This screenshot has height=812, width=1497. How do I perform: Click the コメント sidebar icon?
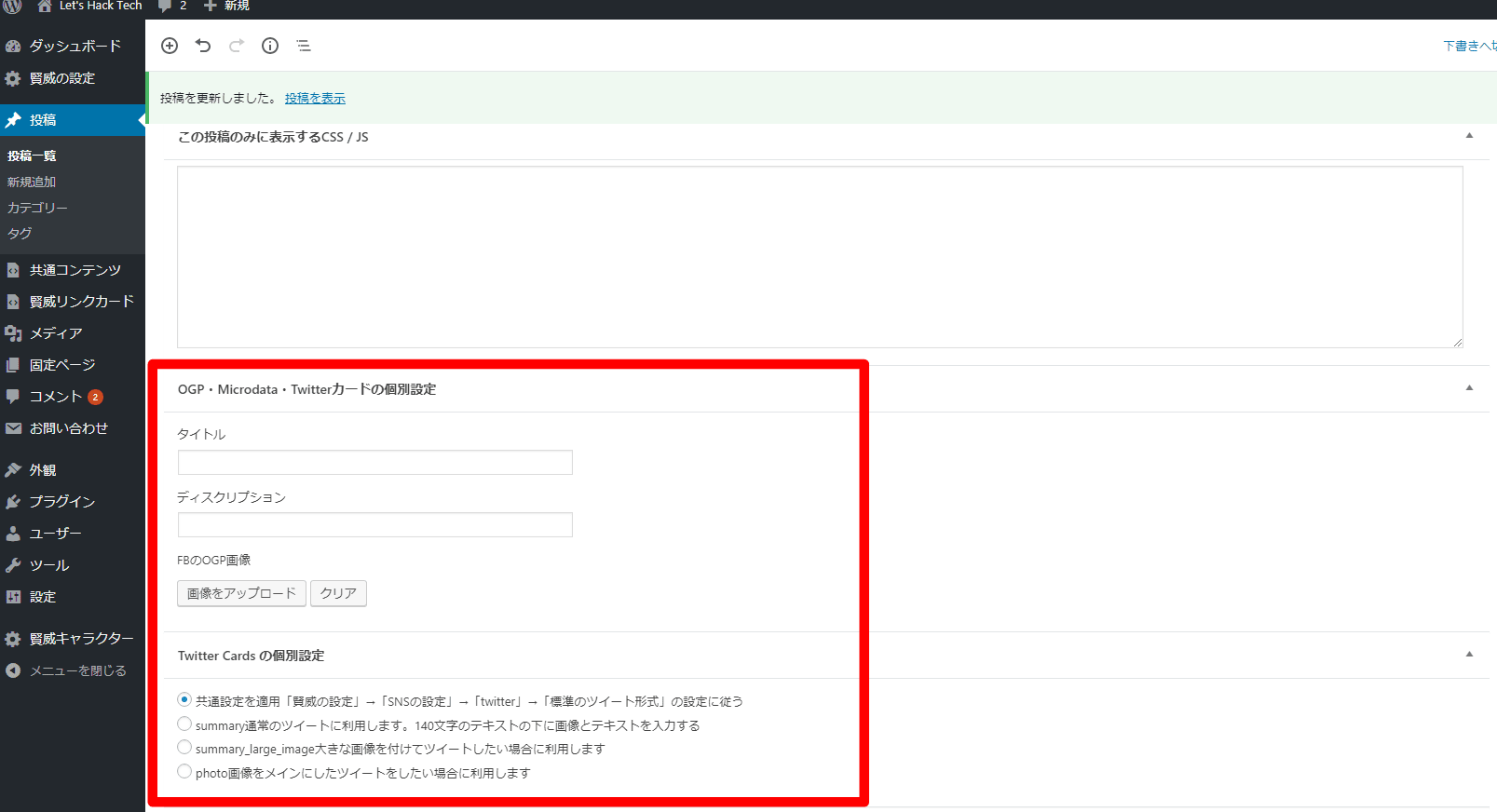[x=13, y=397]
